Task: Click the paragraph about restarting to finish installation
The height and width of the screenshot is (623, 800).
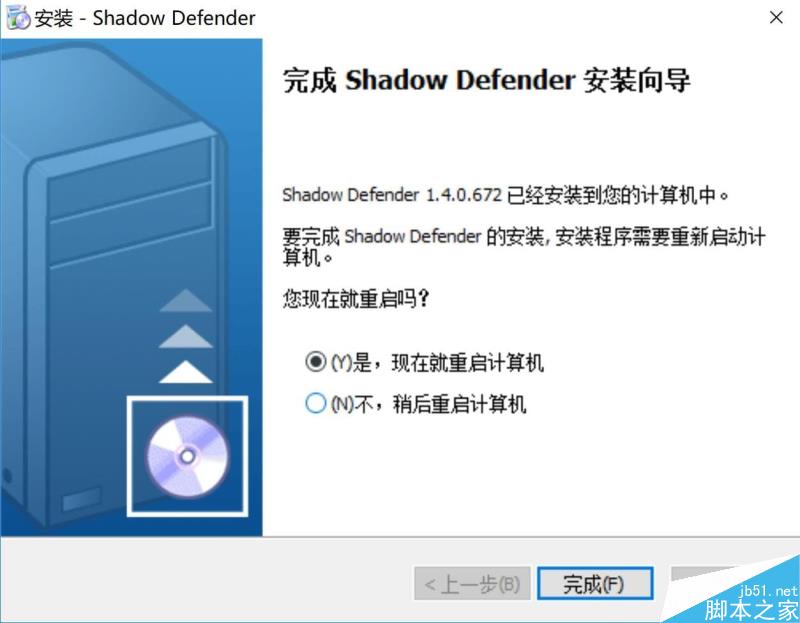Action: click(x=524, y=246)
